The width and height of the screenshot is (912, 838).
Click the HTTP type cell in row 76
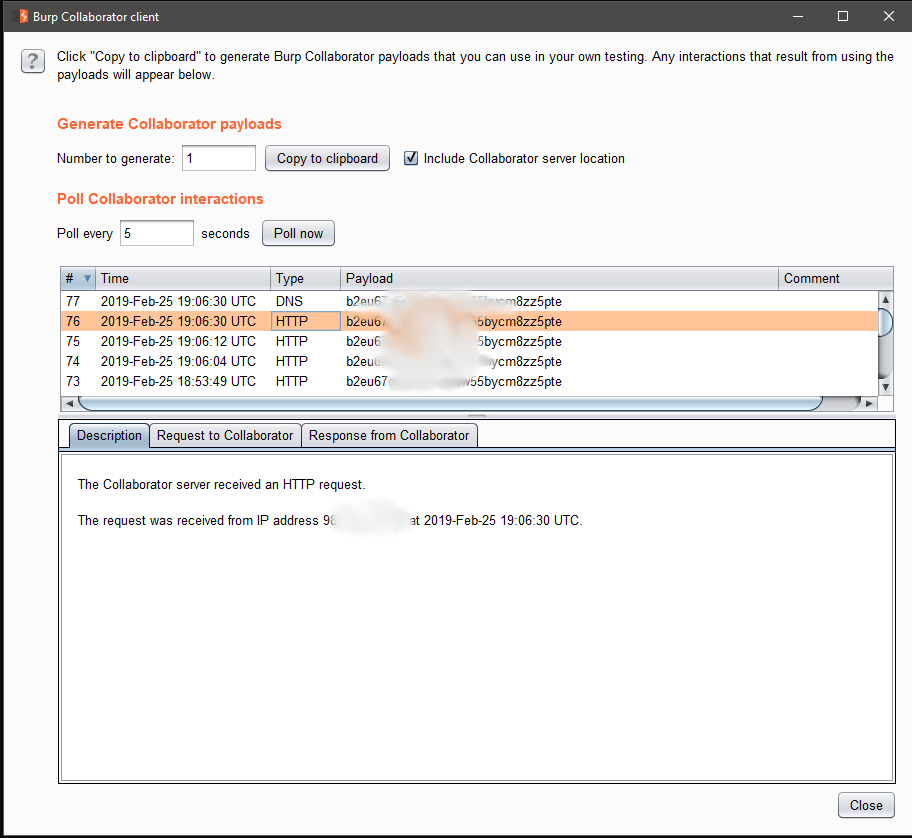[x=305, y=321]
